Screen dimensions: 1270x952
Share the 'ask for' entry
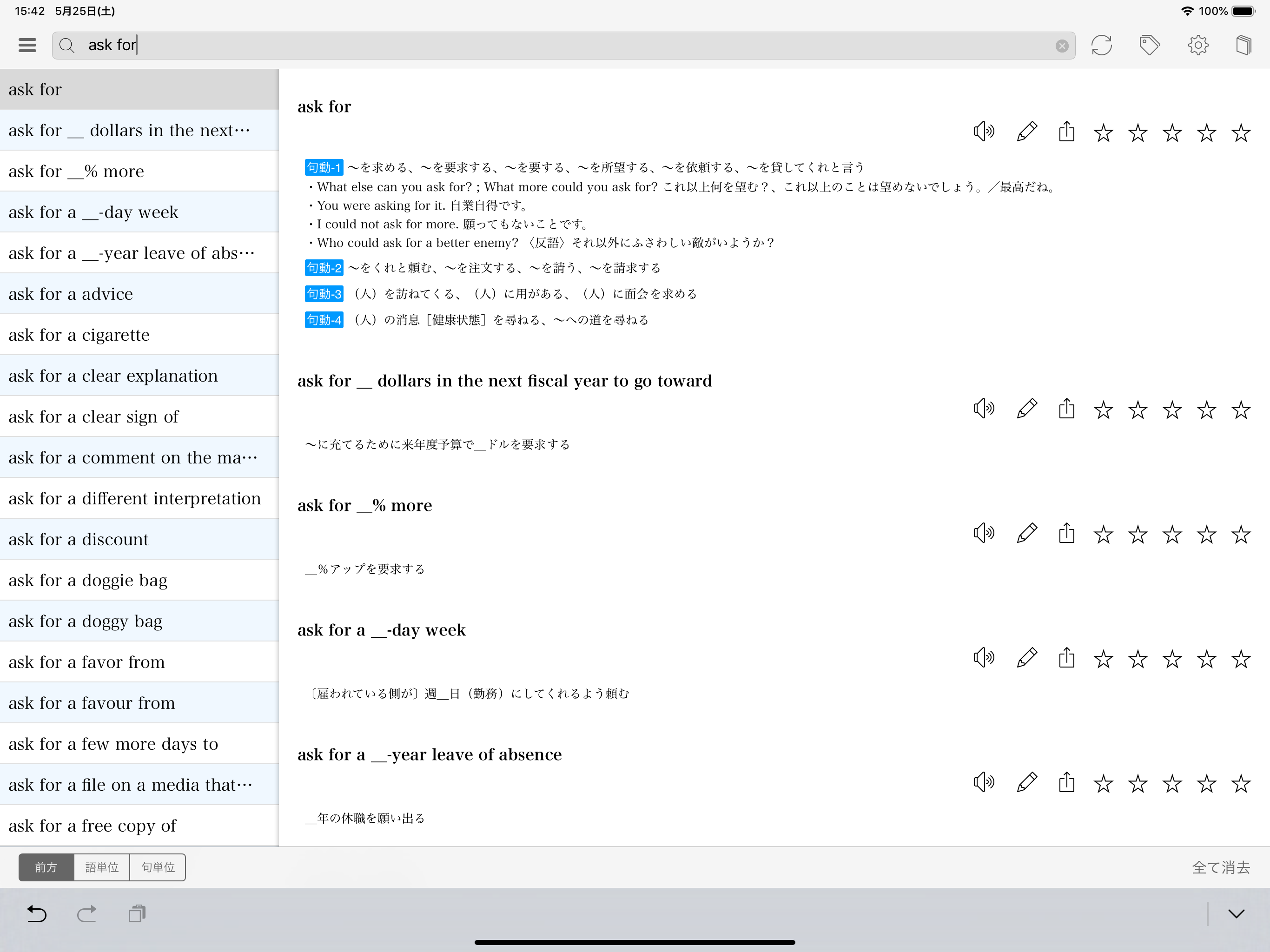(1067, 132)
